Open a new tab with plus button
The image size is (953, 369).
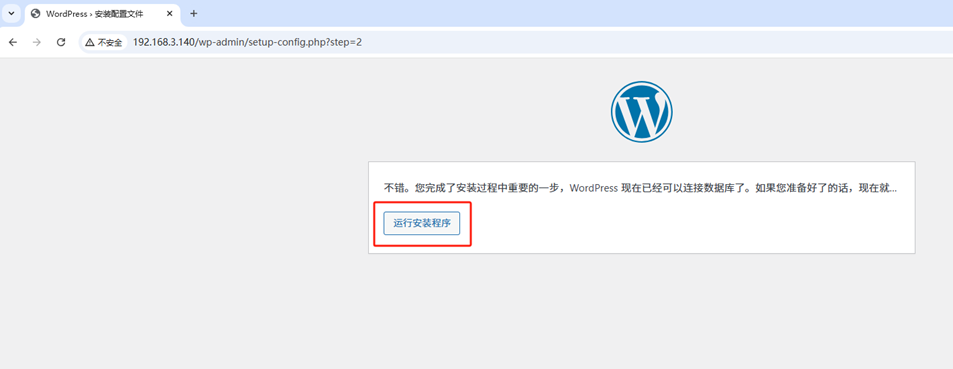[x=193, y=13]
